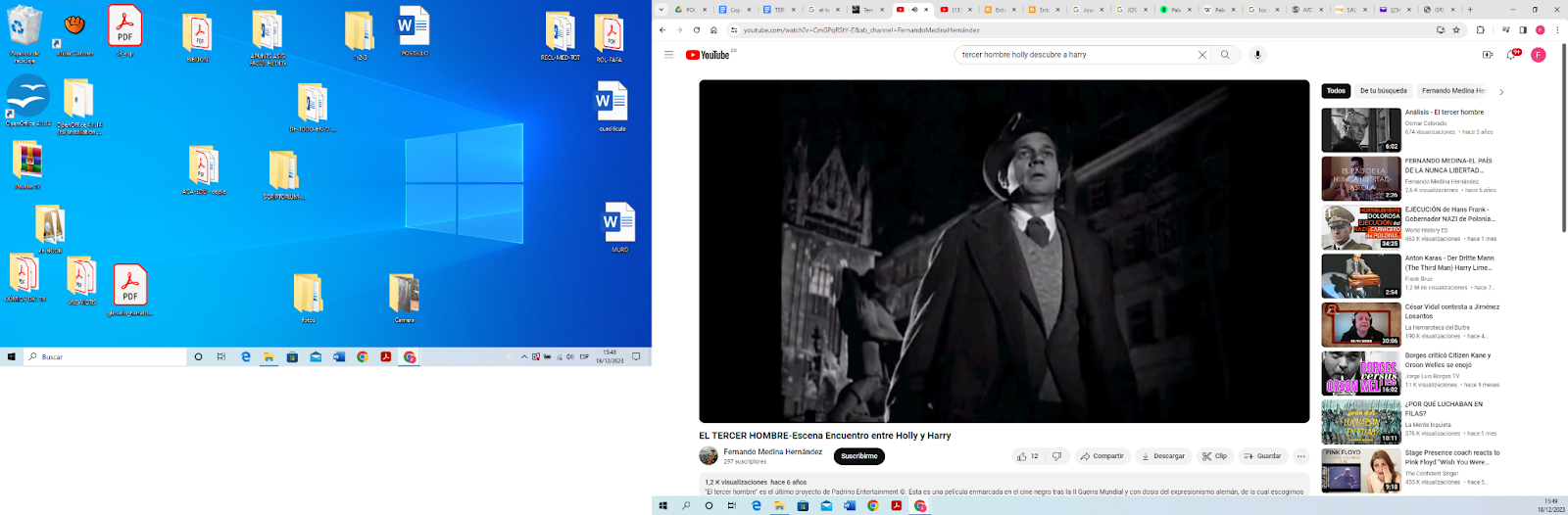Open the YouTube notifications bell
Screen dimensions: 1568x515
[x=1511, y=55]
